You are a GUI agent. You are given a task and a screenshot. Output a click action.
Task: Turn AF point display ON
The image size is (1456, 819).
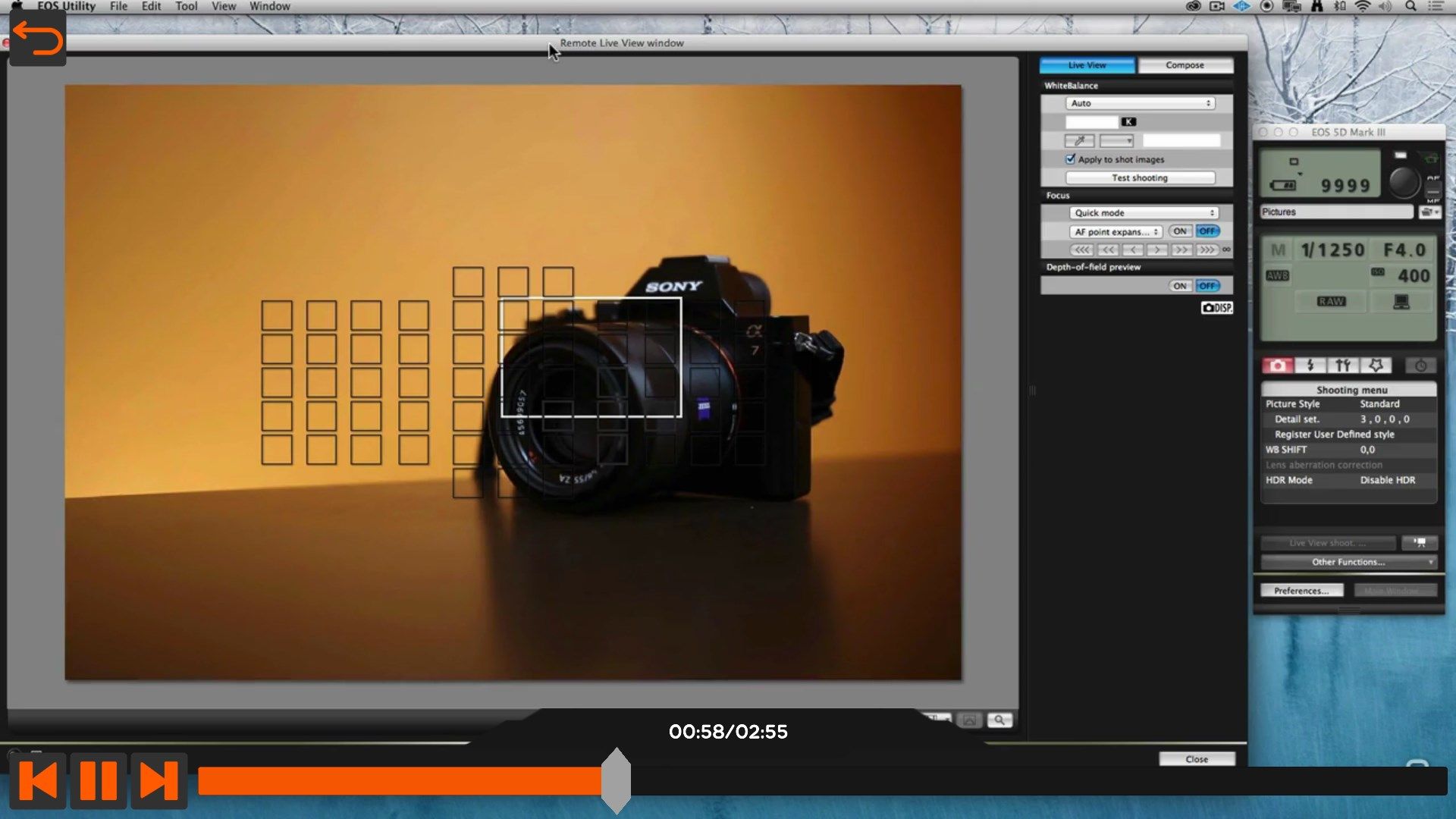1180,231
